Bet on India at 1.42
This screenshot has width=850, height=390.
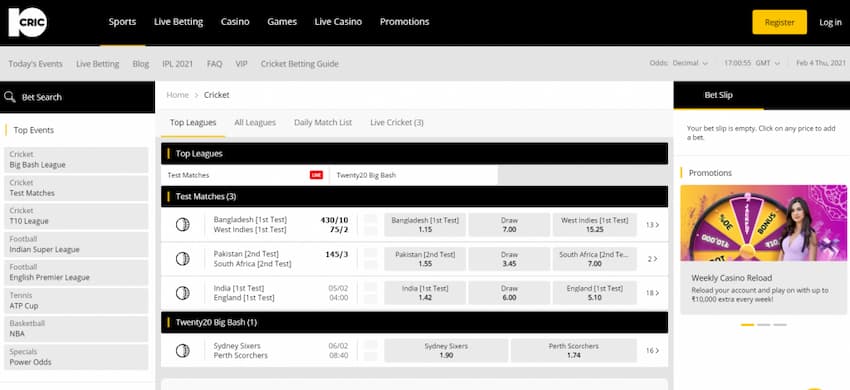coord(425,293)
